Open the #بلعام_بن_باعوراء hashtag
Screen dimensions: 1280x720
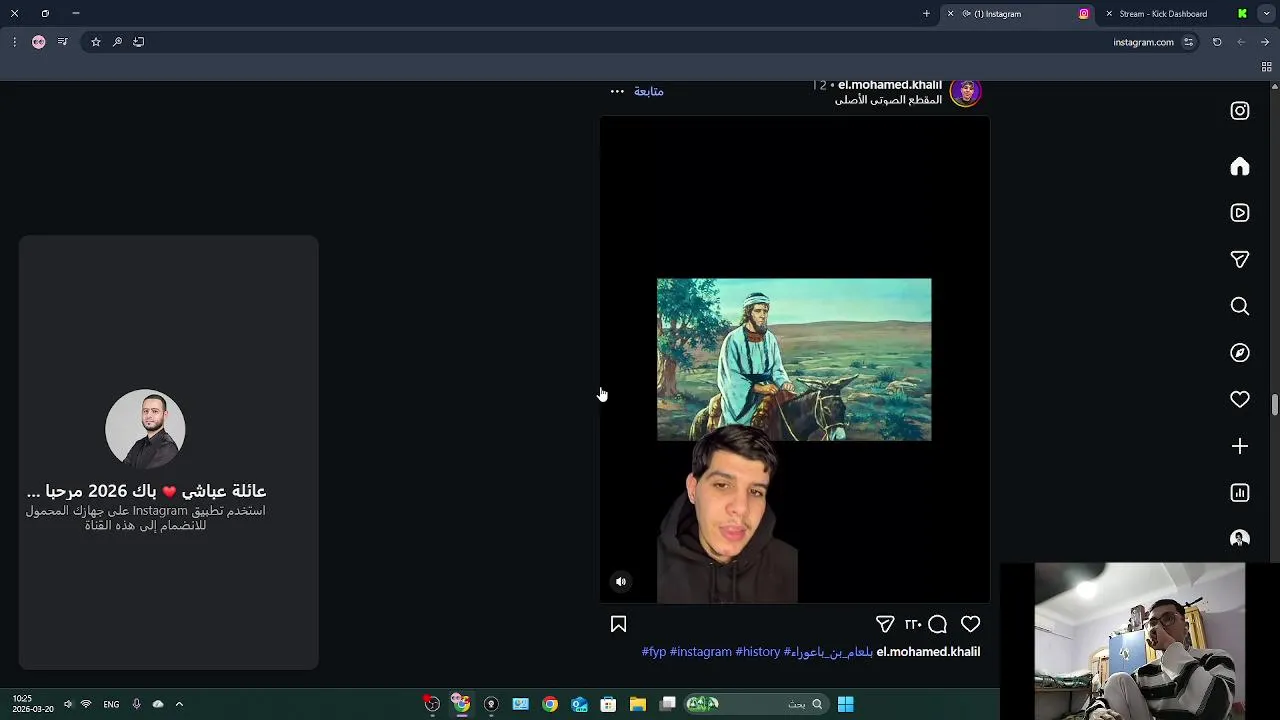[x=828, y=652]
